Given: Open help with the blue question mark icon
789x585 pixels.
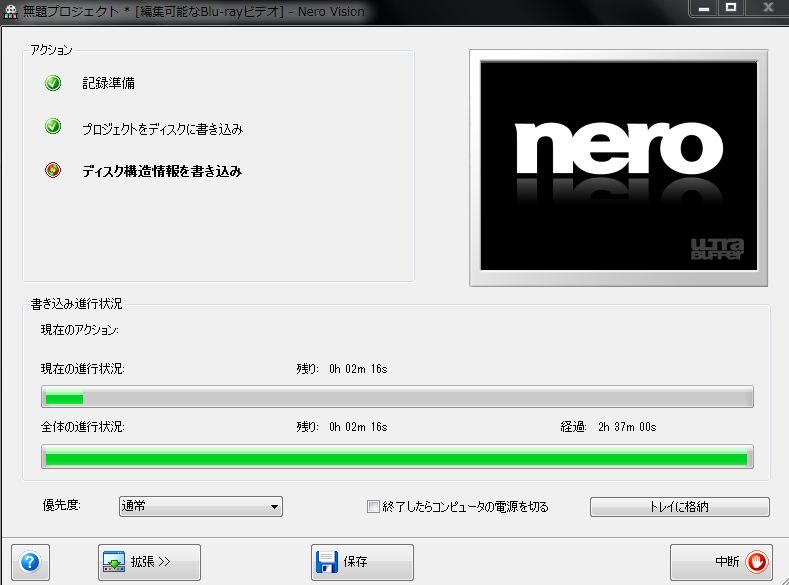Looking at the screenshot, I should point(30,562).
